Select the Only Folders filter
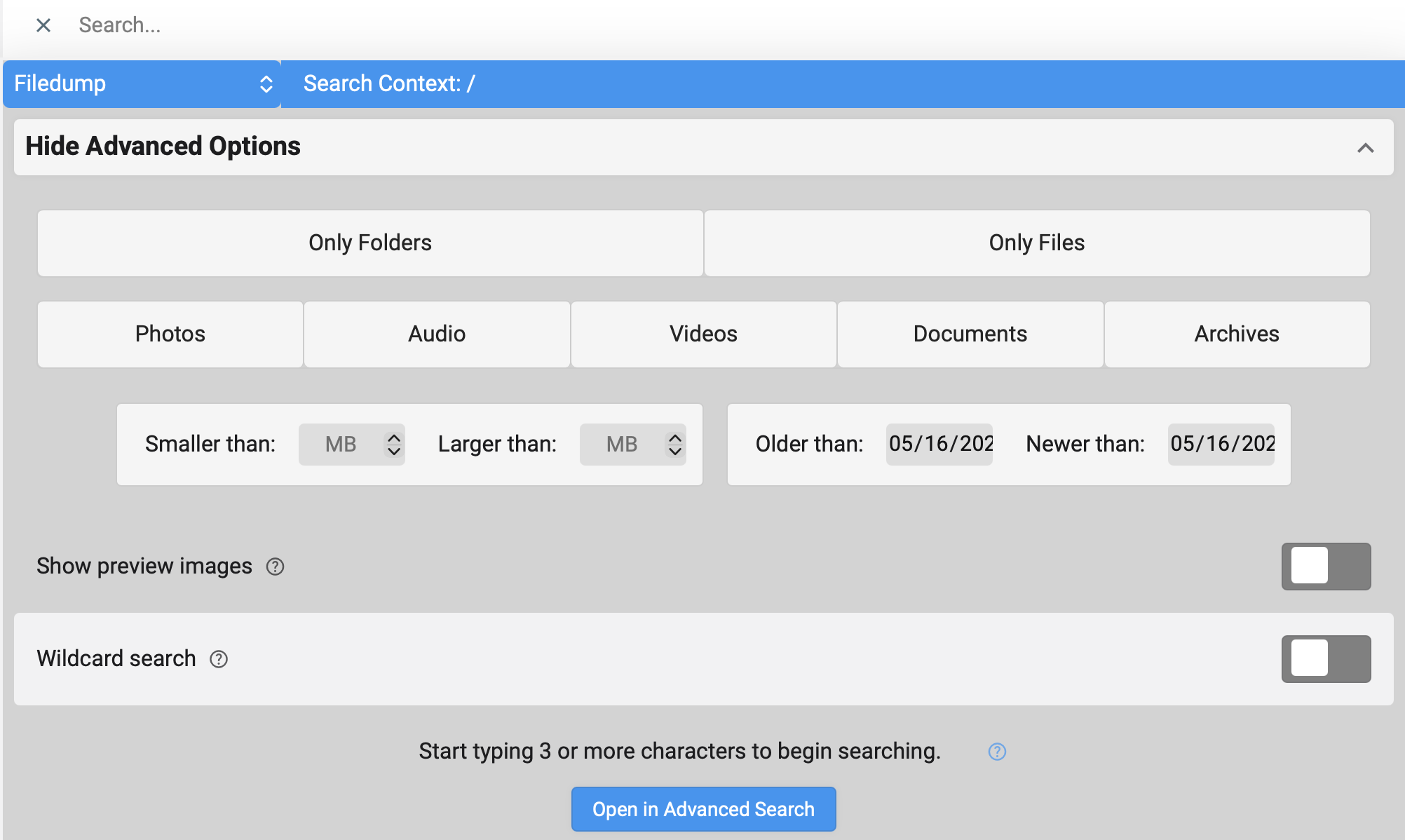The width and height of the screenshot is (1405, 840). [370, 243]
